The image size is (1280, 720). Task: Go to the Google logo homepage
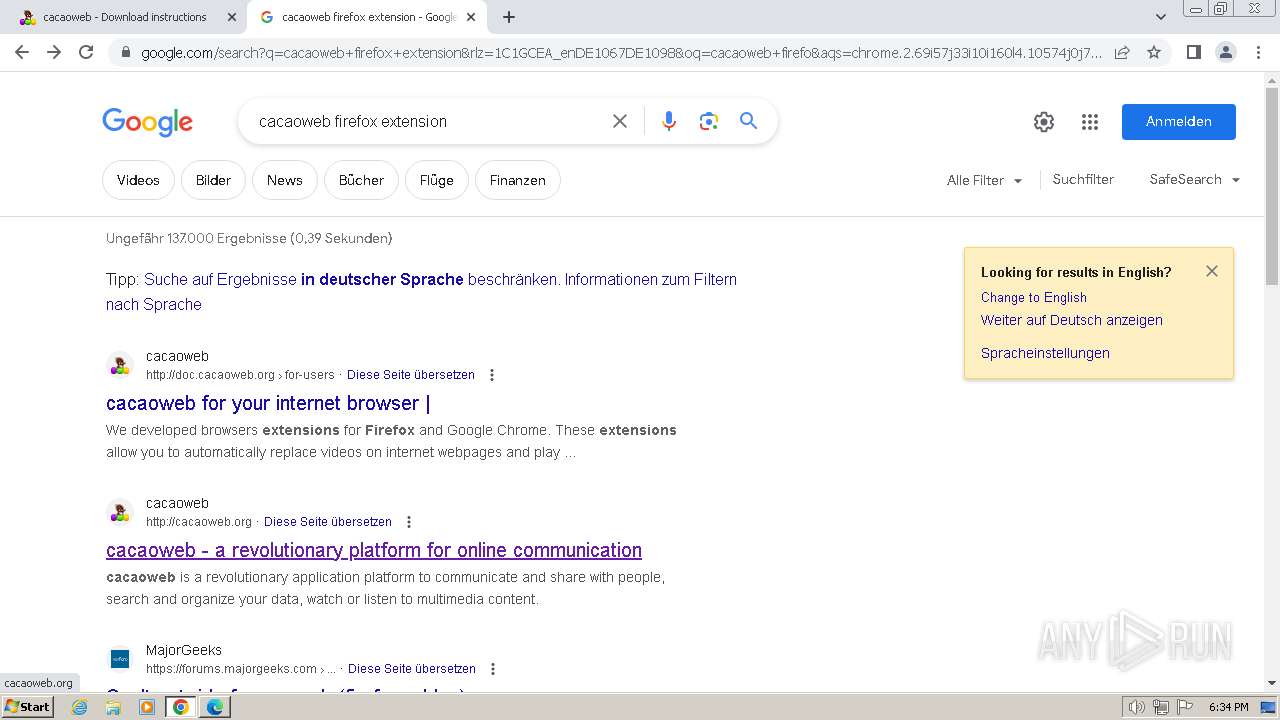(x=147, y=122)
